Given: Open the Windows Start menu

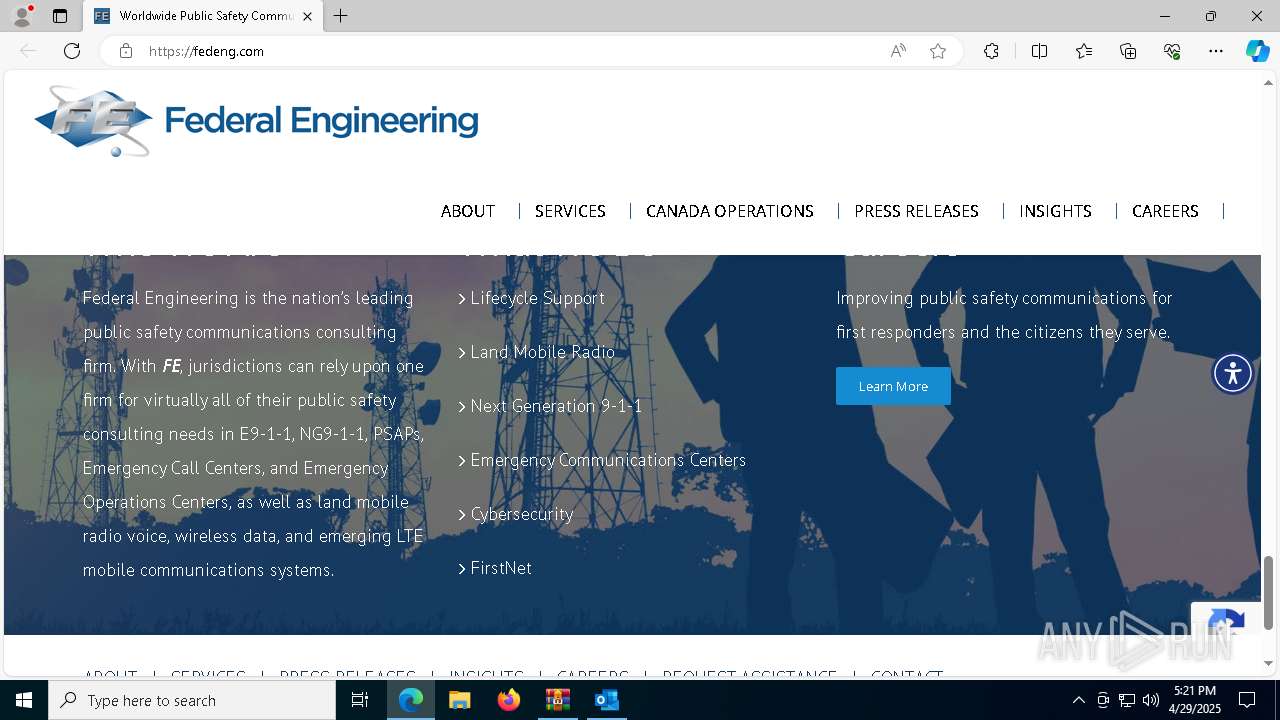Looking at the screenshot, I should pyautogui.click(x=24, y=700).
